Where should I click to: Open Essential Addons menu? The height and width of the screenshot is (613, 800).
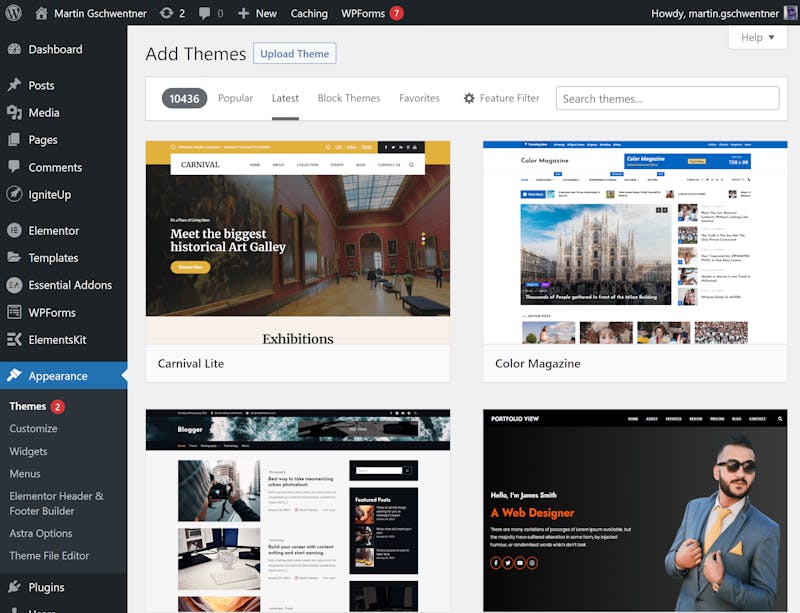pyautogui.click(x=70, y=285)
